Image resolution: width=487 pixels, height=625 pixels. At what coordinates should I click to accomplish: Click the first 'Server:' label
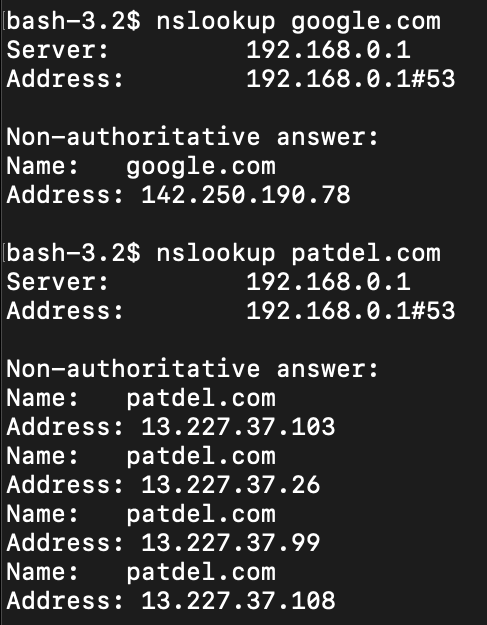pyautogui.click(x=57, y=50)
